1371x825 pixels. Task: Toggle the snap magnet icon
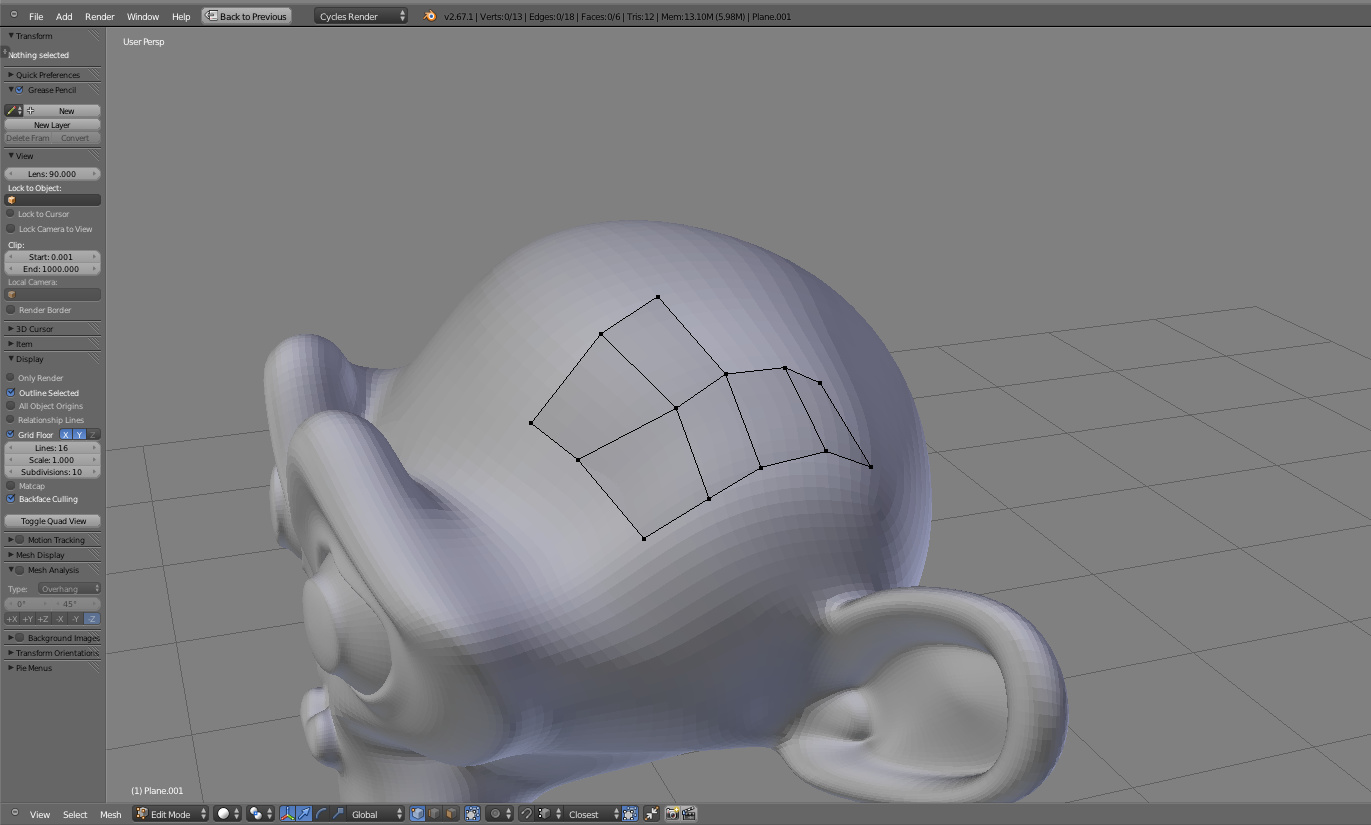tap(526, 814)
